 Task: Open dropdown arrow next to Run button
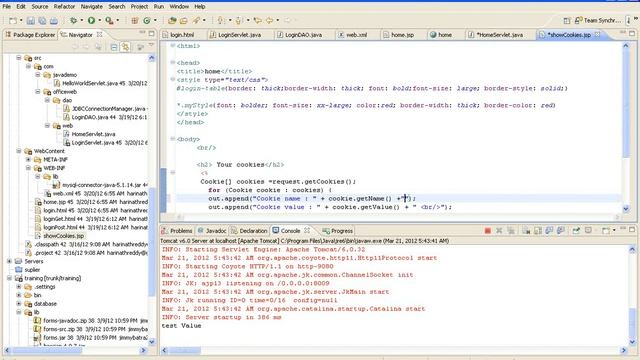tap(99, 20)
